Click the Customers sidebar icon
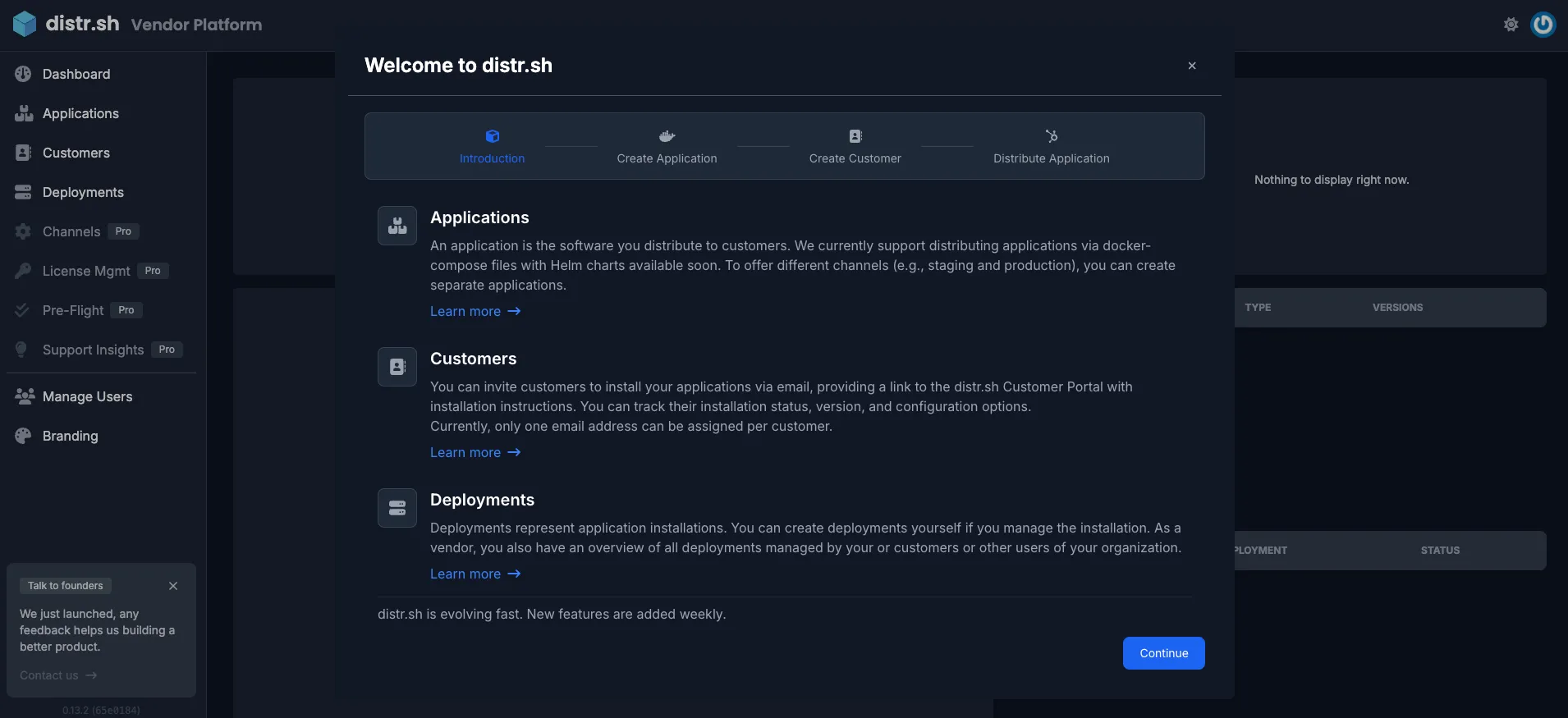The width and height of the screenshot is (1568, 718). click(x=23, y=153)
